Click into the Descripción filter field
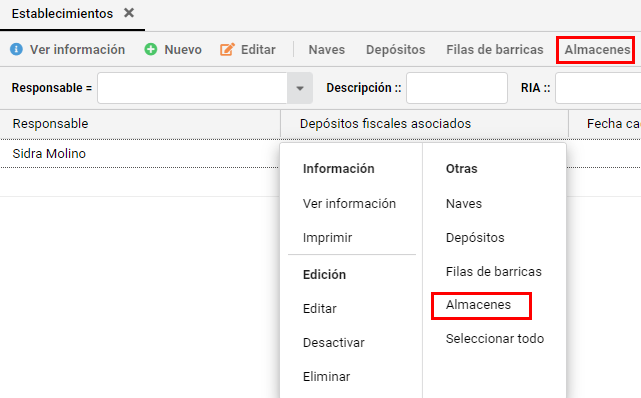Screen dimensions: 641x398 click(457, 88)
